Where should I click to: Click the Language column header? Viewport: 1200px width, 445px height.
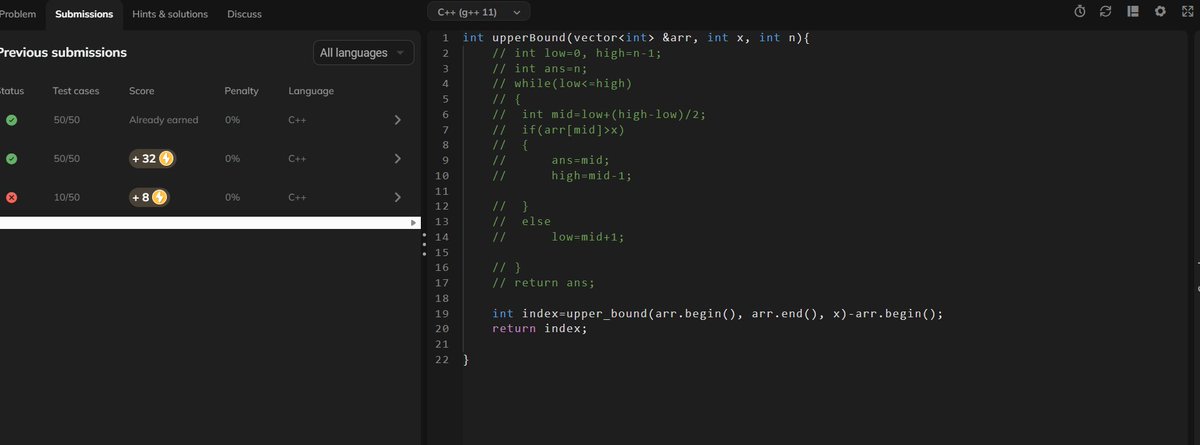click(x=311, y=91)
